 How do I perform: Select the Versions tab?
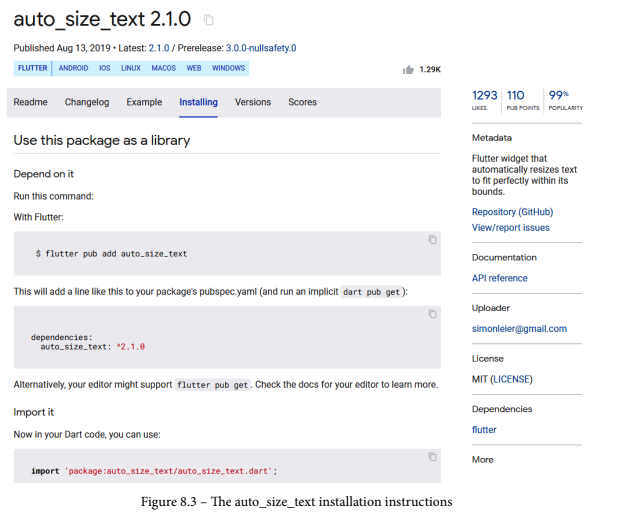coord(253,102)
